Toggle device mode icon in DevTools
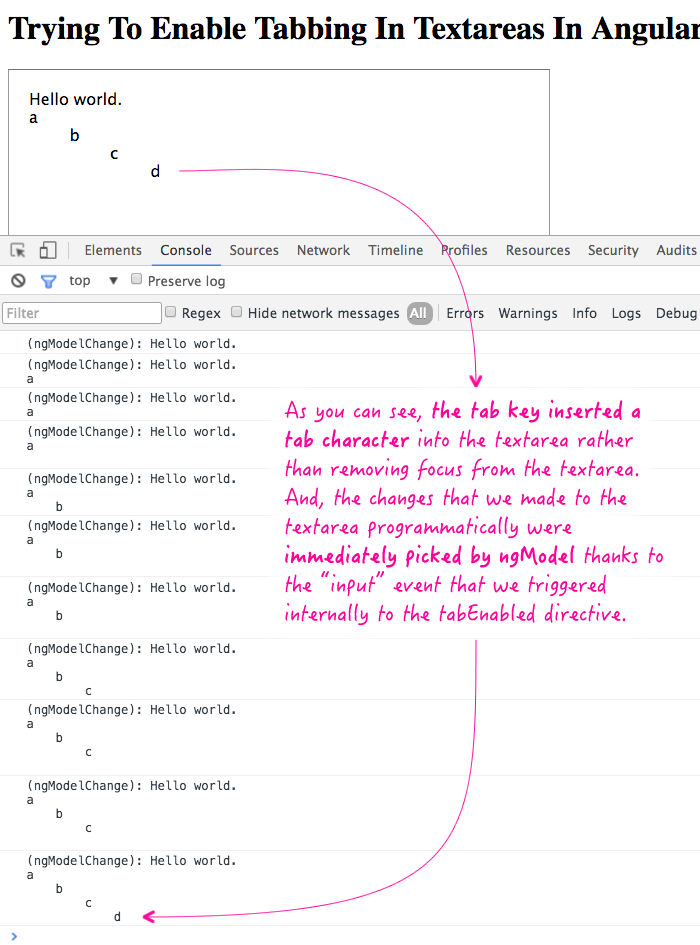Image resolution: width=700 pixels, height=945 pixels. coord(48,251)
